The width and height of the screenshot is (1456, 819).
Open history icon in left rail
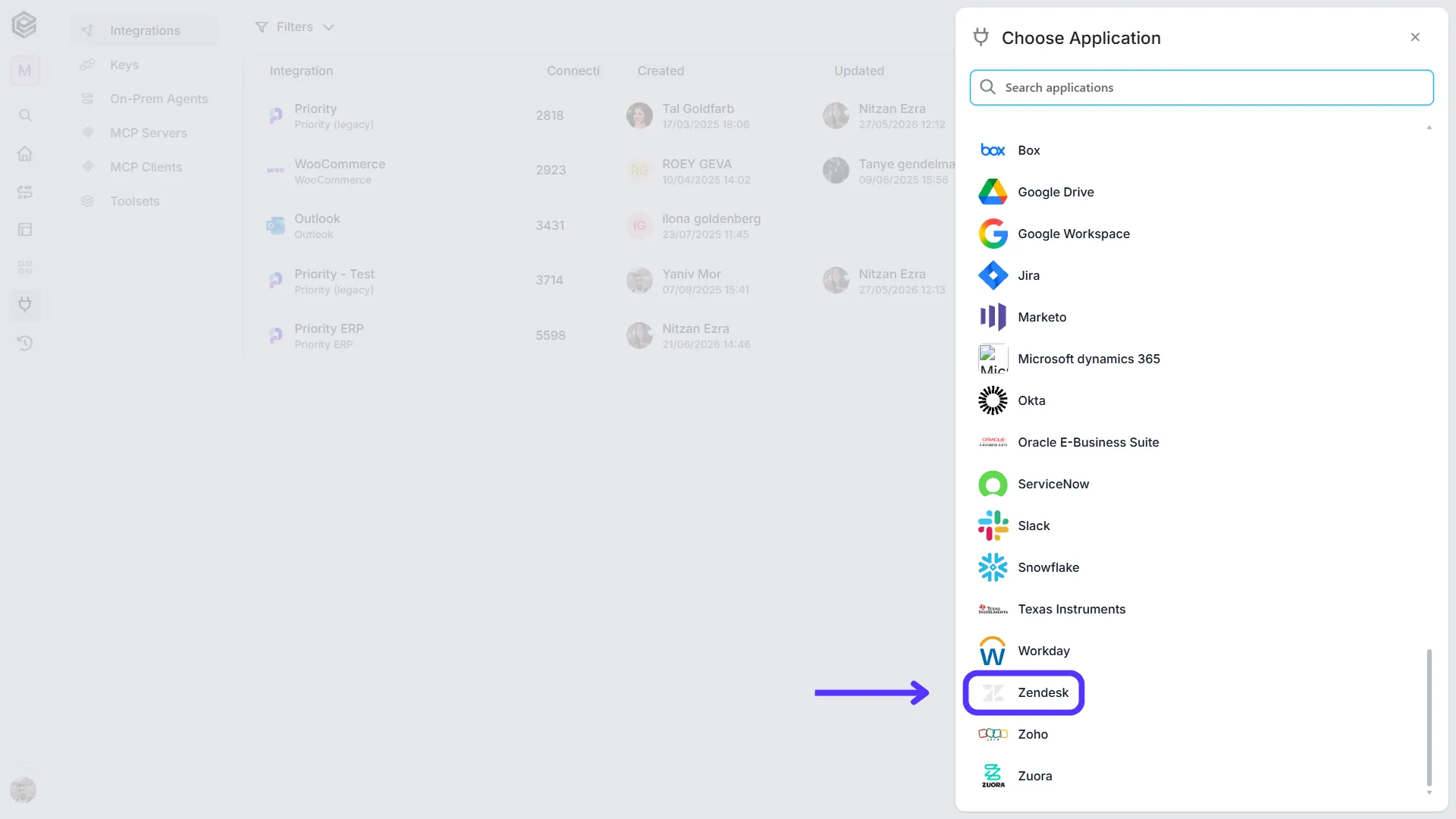click(25, 343)
